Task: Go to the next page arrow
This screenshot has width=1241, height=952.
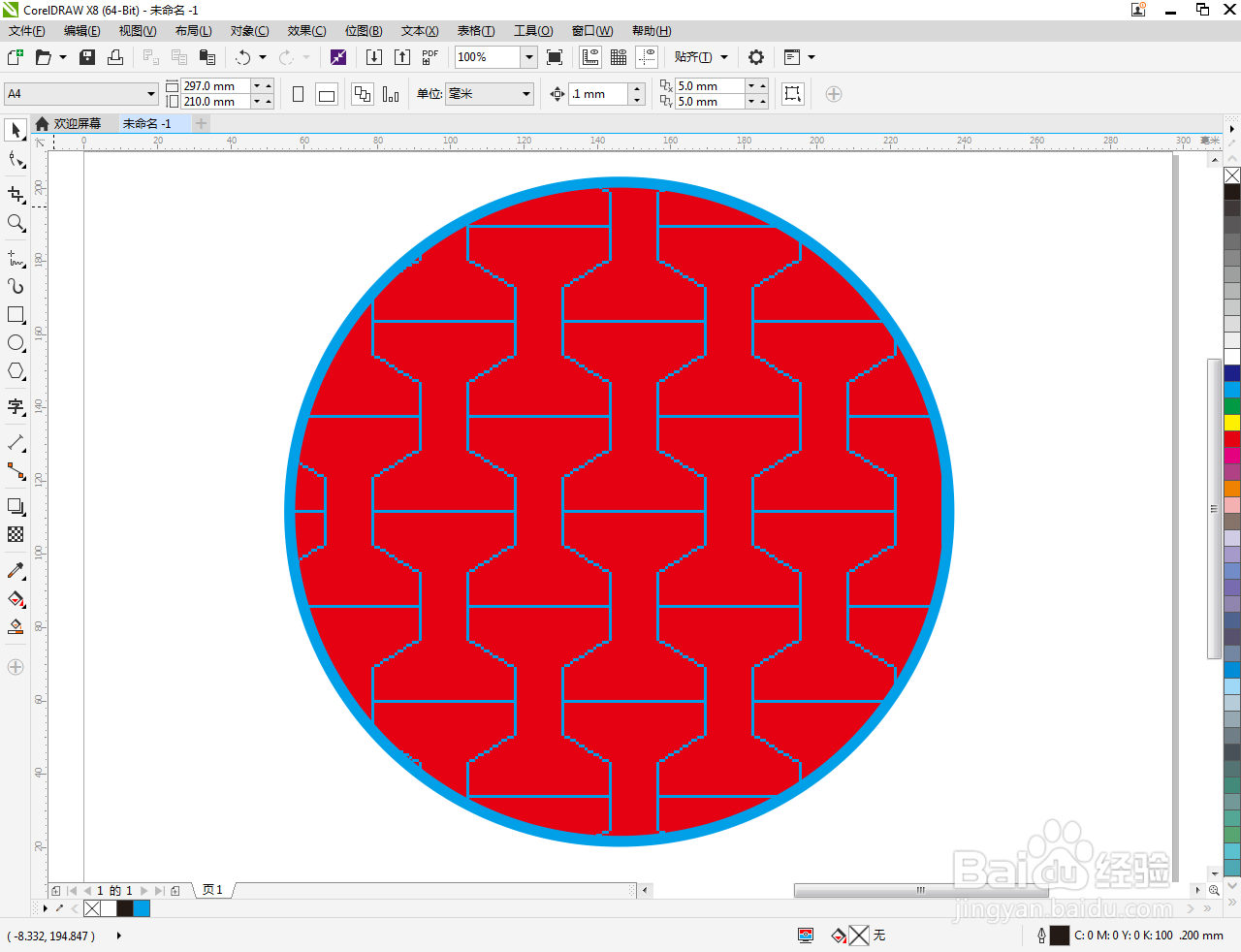Action: pyautogui.click(x=144, y=890)
